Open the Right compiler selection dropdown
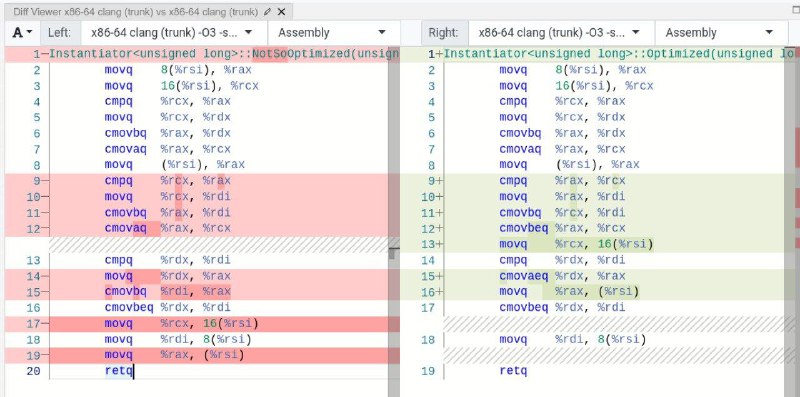Image resolution: width=800 pixels, height=397 pixels. (x=561, y=33)
